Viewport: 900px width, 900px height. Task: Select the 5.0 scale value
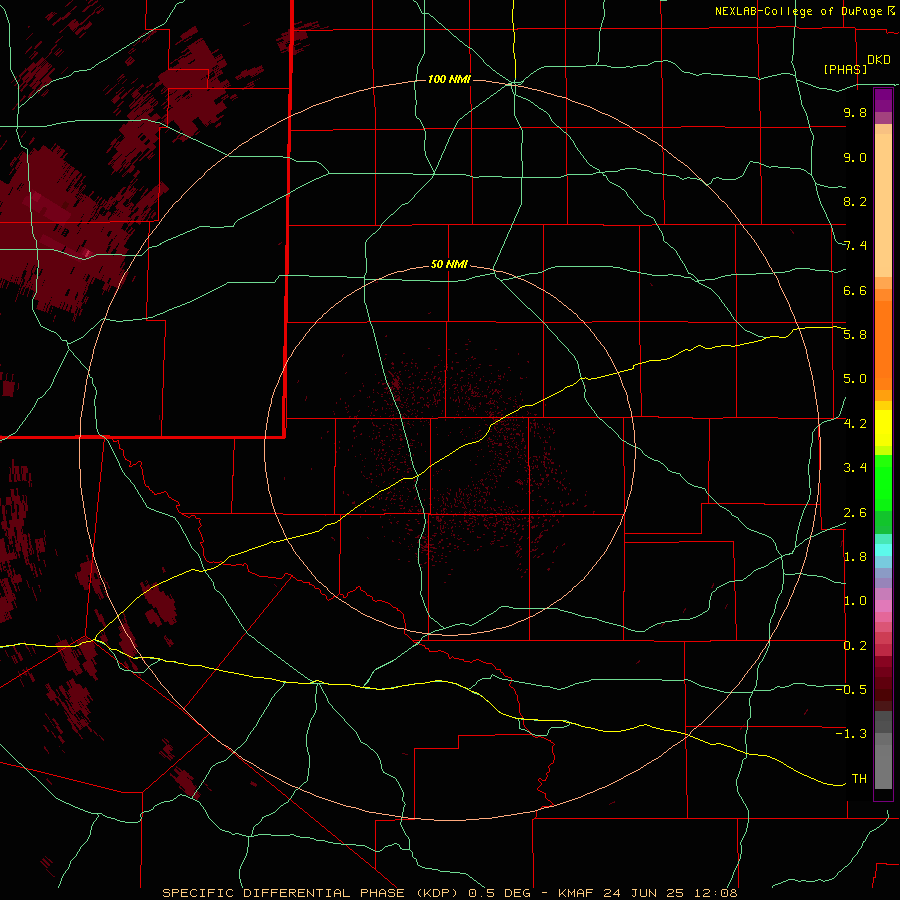click(x=855, y=379)
